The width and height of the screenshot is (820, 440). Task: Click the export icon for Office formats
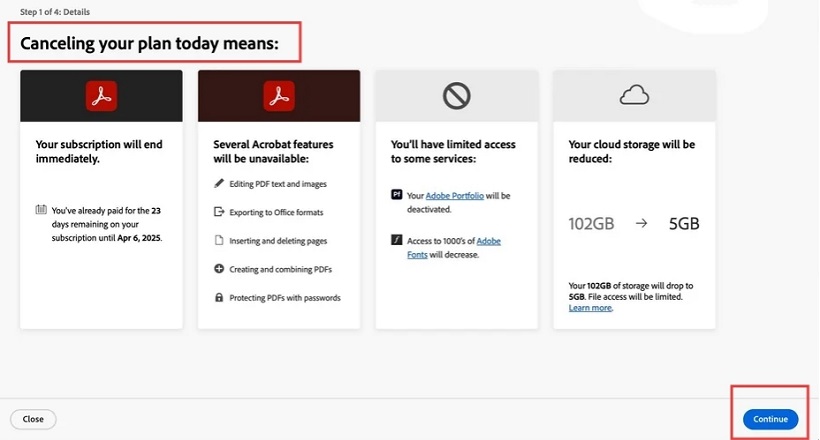pos(219,212)
